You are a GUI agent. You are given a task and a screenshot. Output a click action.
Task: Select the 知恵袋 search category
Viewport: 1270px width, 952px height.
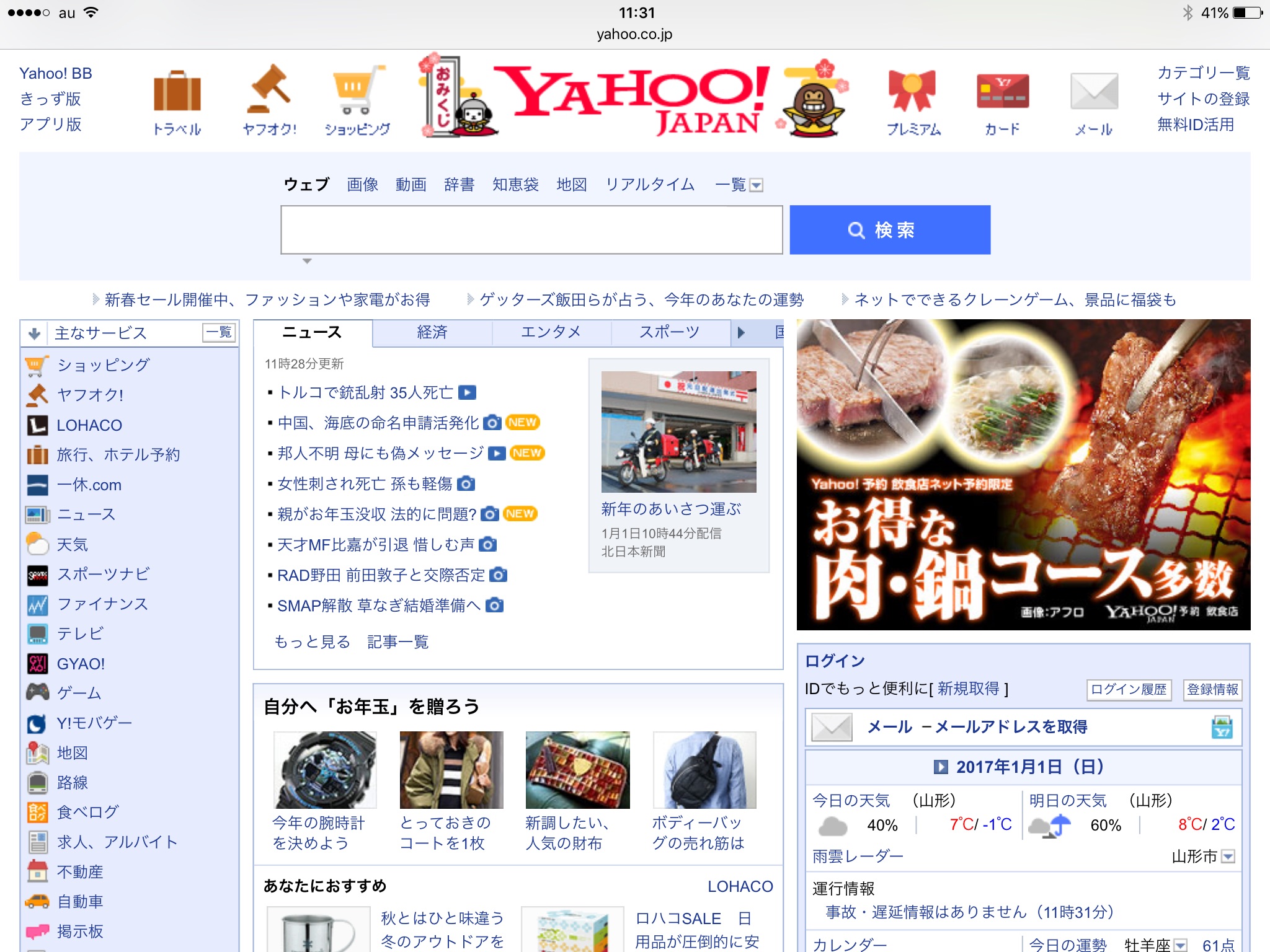click(515, 185)
